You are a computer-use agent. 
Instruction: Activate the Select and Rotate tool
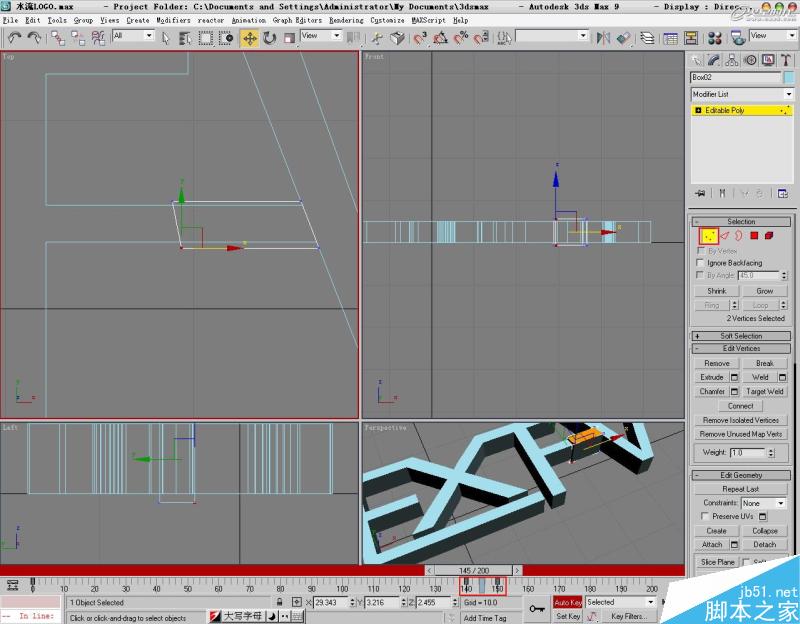pyautogui.click(x=268, y=39)
